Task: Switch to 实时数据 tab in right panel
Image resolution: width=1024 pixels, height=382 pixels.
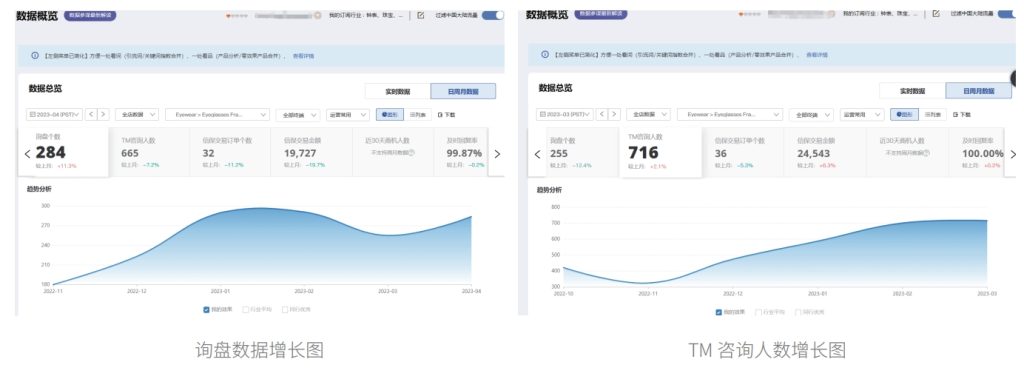Action: [912, 91]
